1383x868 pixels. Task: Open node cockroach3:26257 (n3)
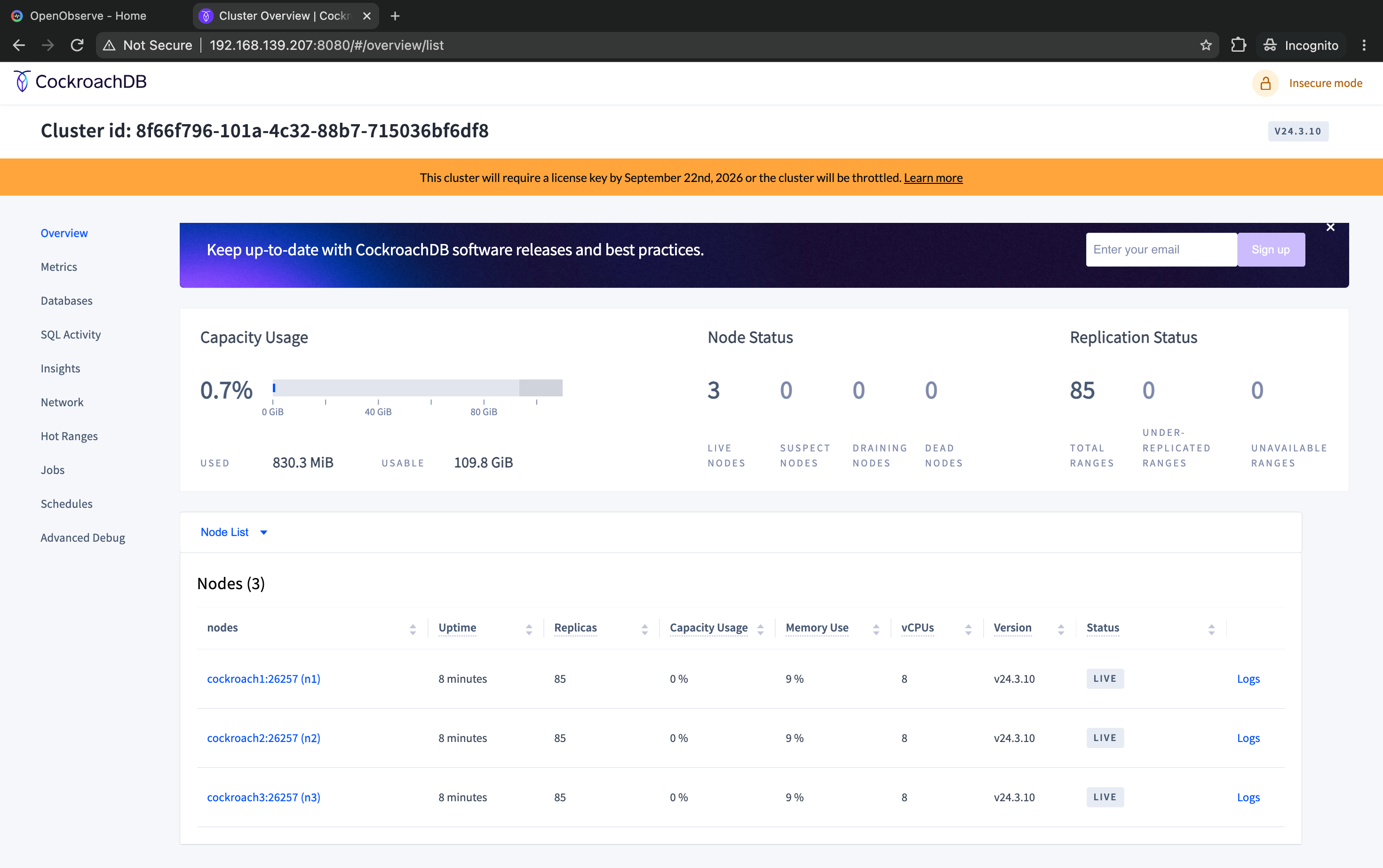[263, 797]
